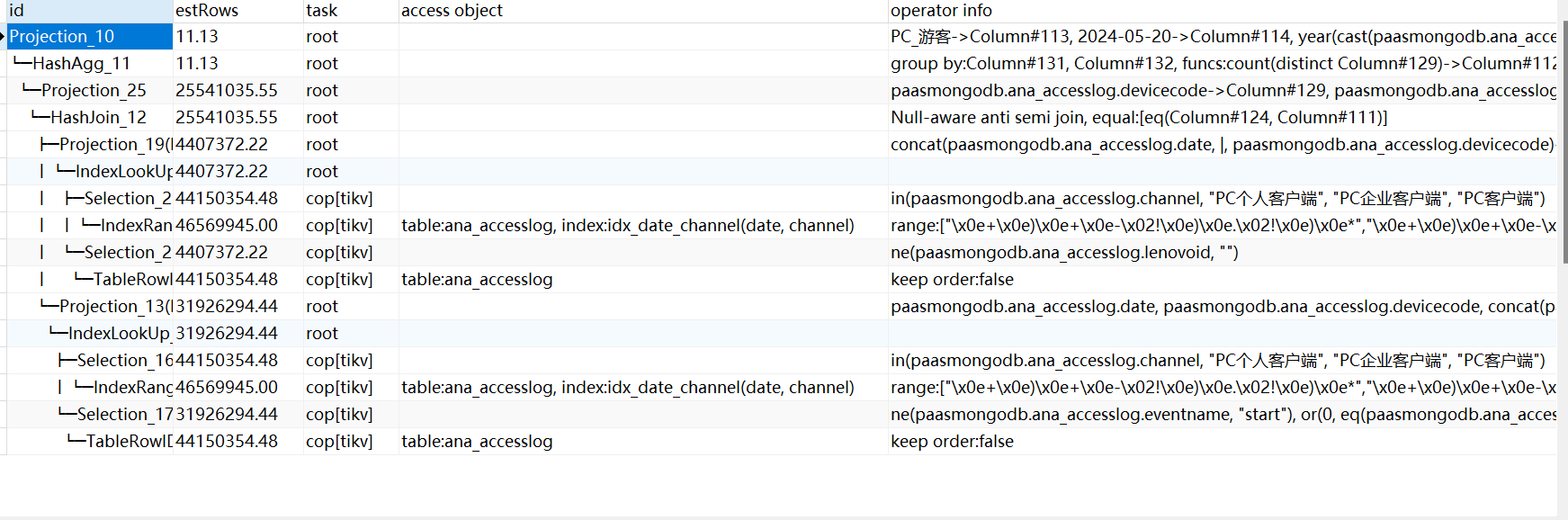
Task: Select the Selection_17 node
Action: [x=124, y=415]
